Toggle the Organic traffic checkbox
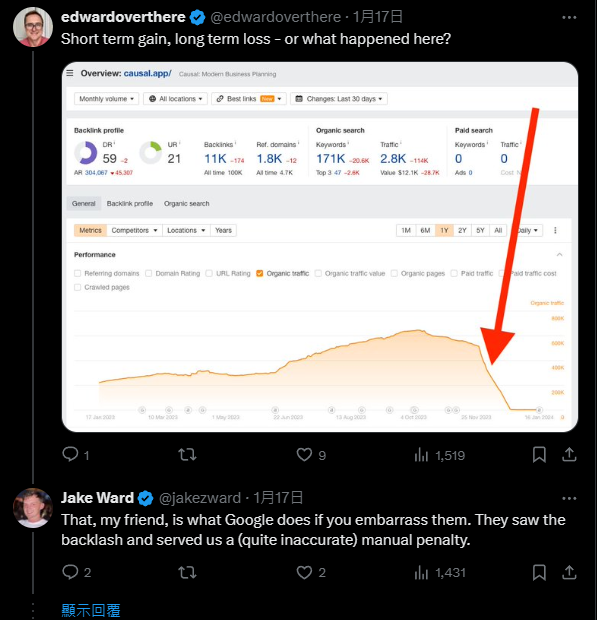 [260, 273]
